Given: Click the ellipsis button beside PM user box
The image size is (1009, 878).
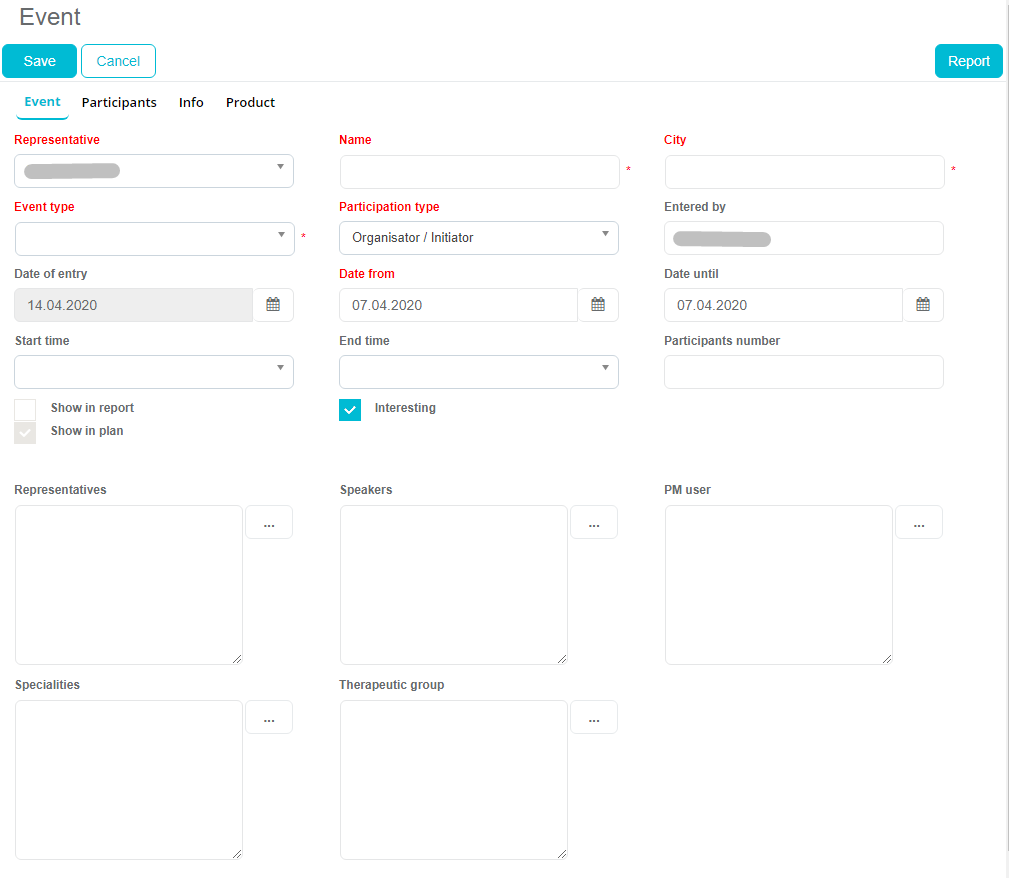Looking at the screenshot, I should [918, 523].
